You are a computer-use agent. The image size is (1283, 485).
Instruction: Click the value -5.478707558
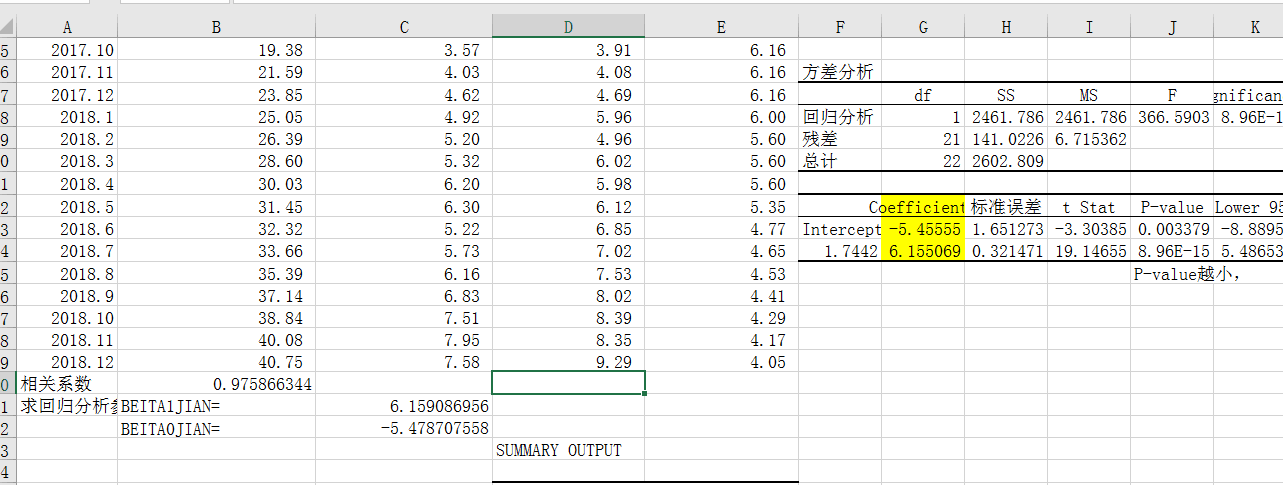point(404,429)
